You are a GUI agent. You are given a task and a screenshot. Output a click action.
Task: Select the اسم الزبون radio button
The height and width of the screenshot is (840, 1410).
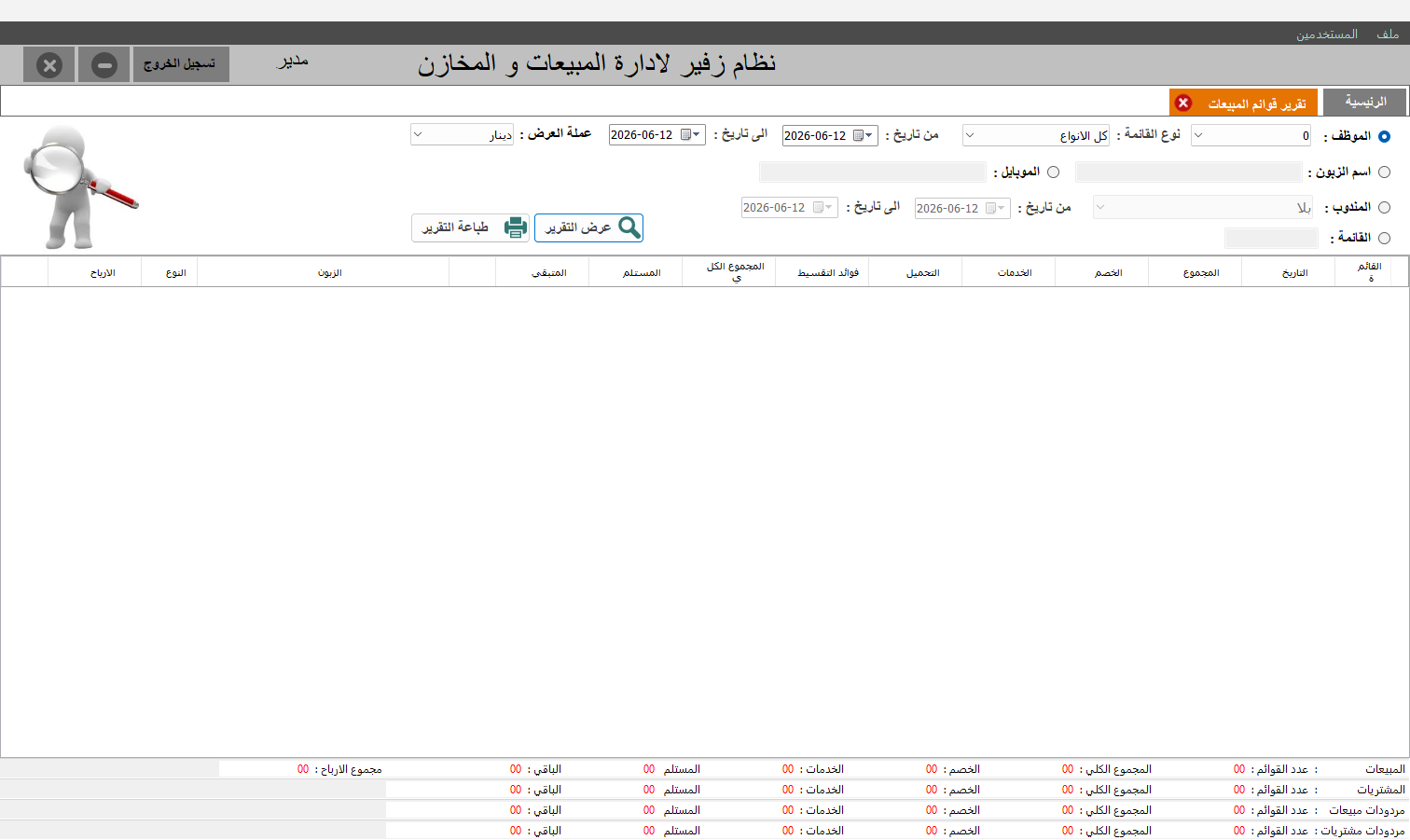coord(1384,172)
